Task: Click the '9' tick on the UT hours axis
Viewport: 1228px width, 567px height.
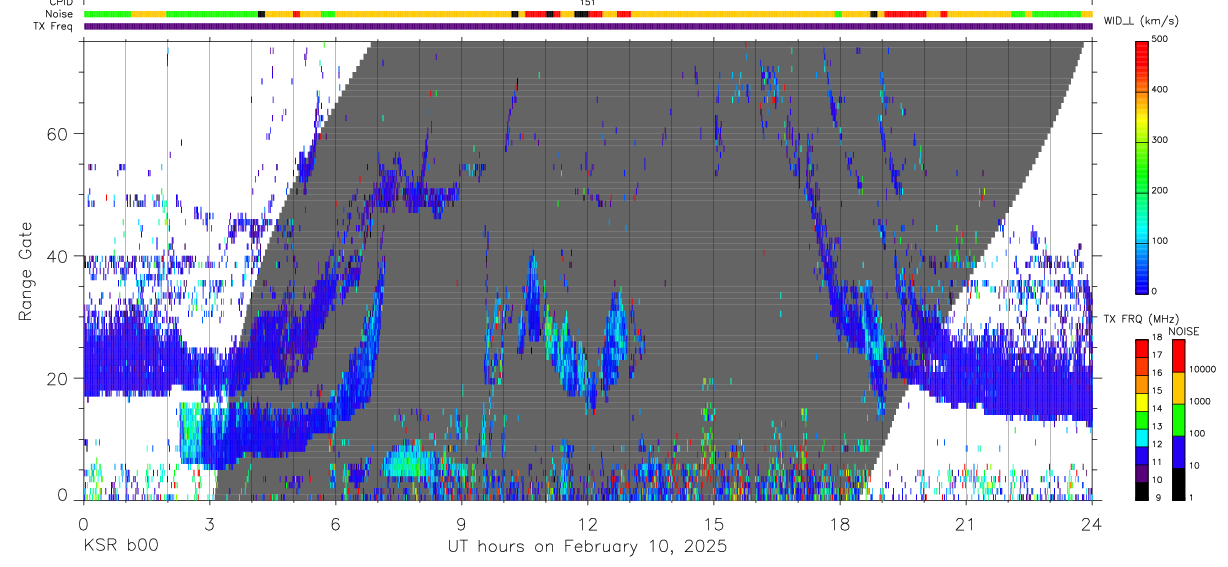Action: 461,524
